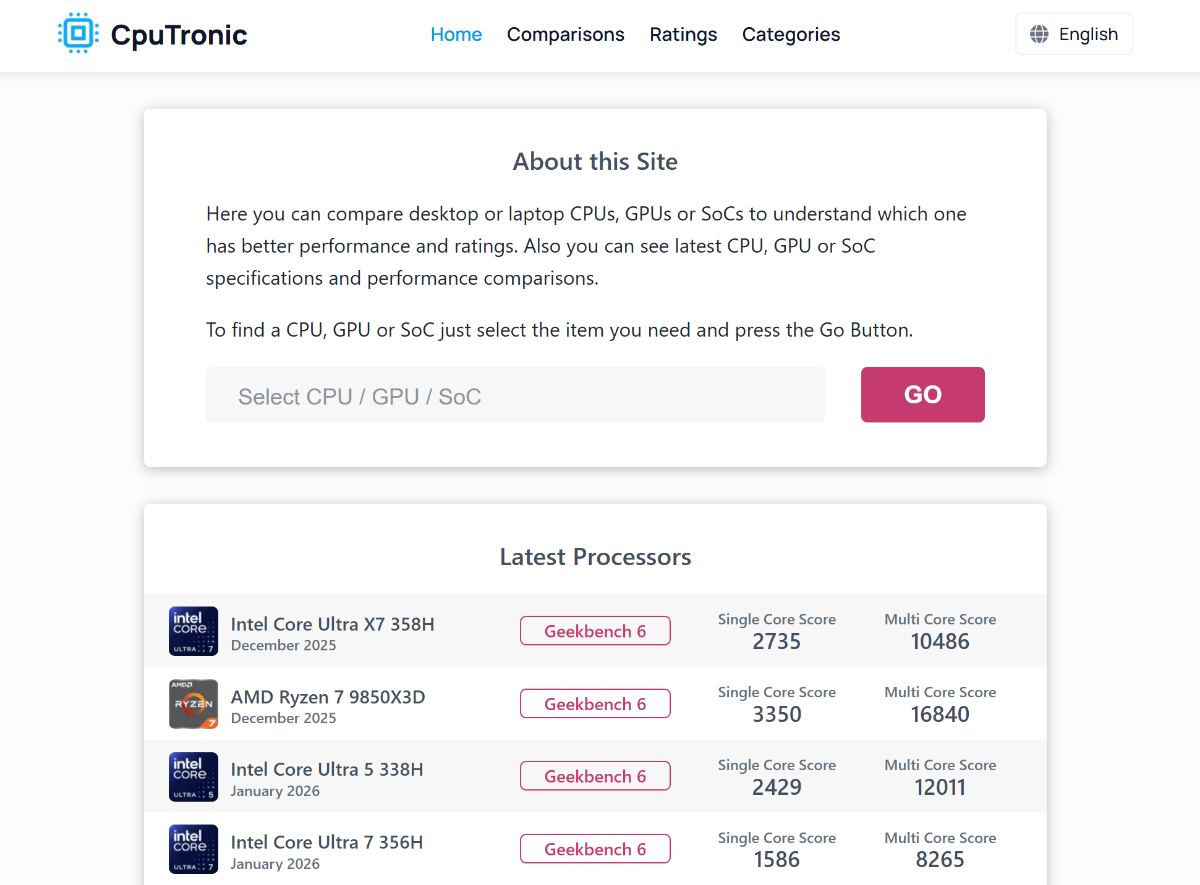Open the Categories navigation item
1200x885 pixels.
pos(790,35)
